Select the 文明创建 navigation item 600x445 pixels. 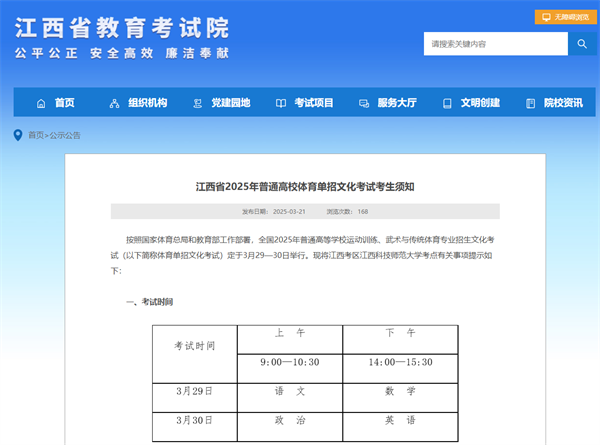click(x=480, y=103)
